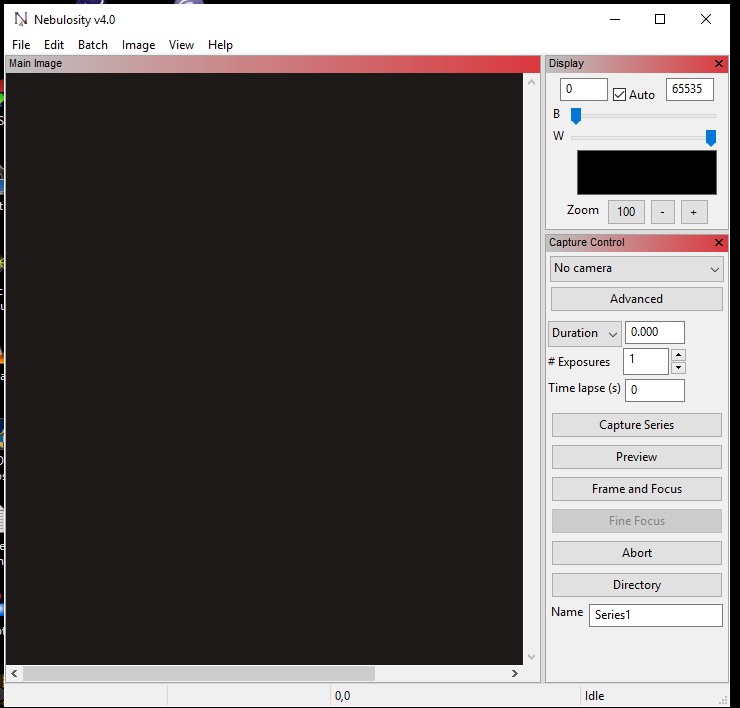Open Advanced camera settings
740x708 pixels.
(636, 299)
